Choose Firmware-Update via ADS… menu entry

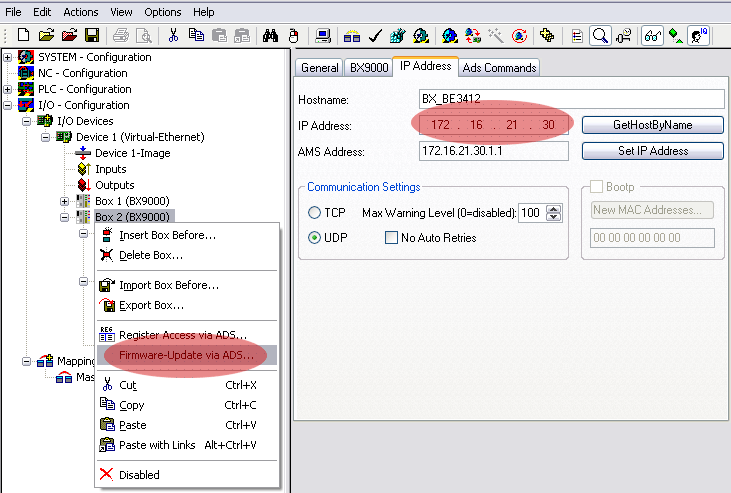pyautogui.click(x=186, y=355)
